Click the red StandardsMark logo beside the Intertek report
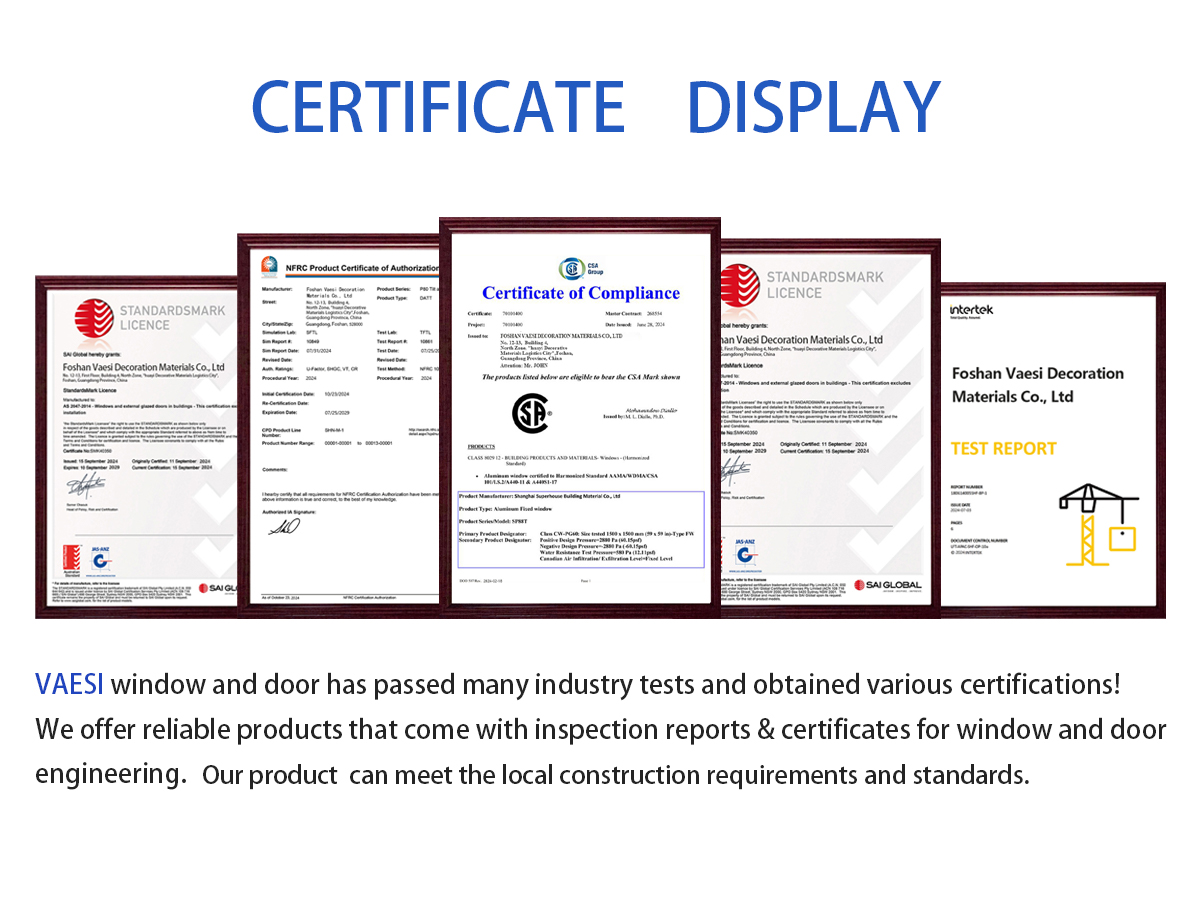This screenshot has height=900, width=1200. pos(740,283)
